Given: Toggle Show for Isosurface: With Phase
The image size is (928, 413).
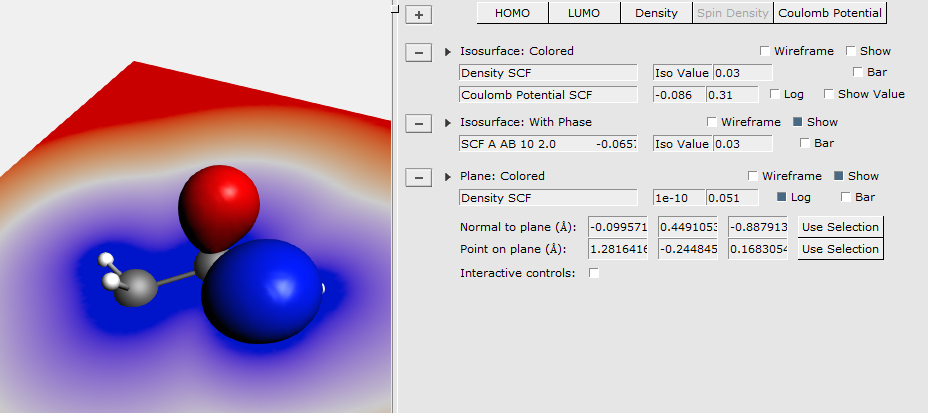Looking at the screenshot, I should (x=798, y=122).
